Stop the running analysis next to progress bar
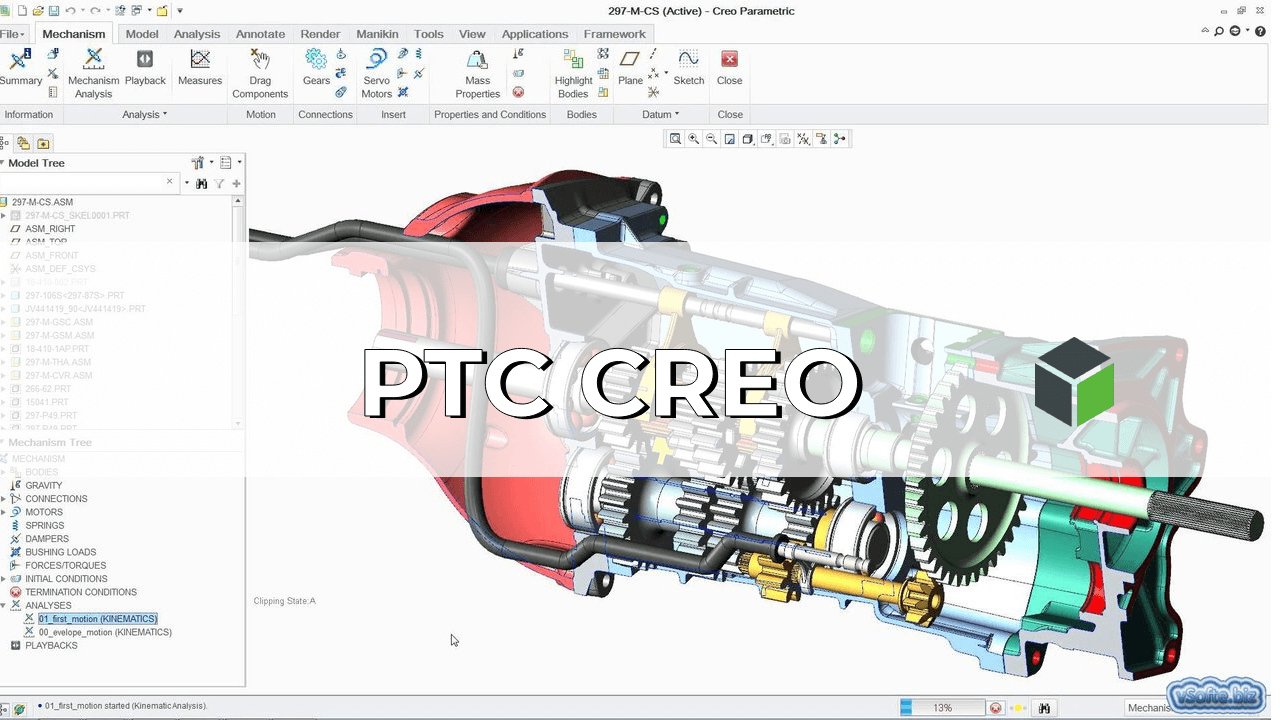This screenshot has width=1280, height=720. 995,708
